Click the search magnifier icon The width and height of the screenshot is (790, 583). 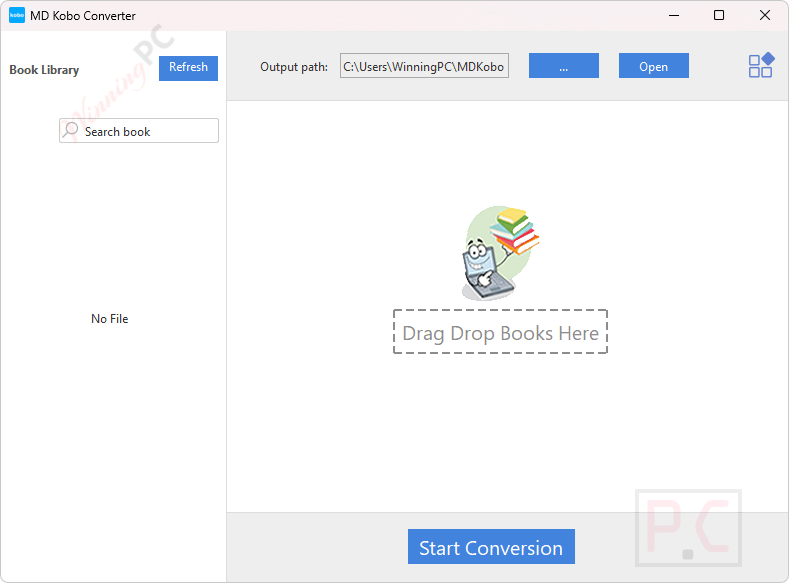click(71, 130)
